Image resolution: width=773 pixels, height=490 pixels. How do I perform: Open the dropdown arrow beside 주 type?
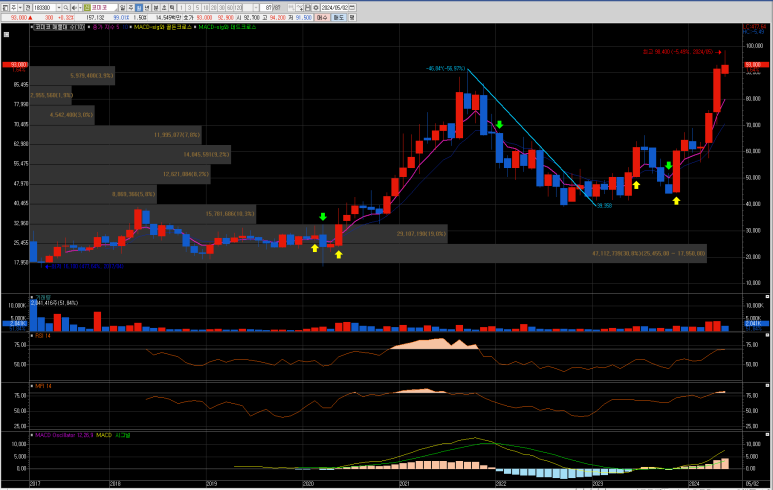click(20, 8)
